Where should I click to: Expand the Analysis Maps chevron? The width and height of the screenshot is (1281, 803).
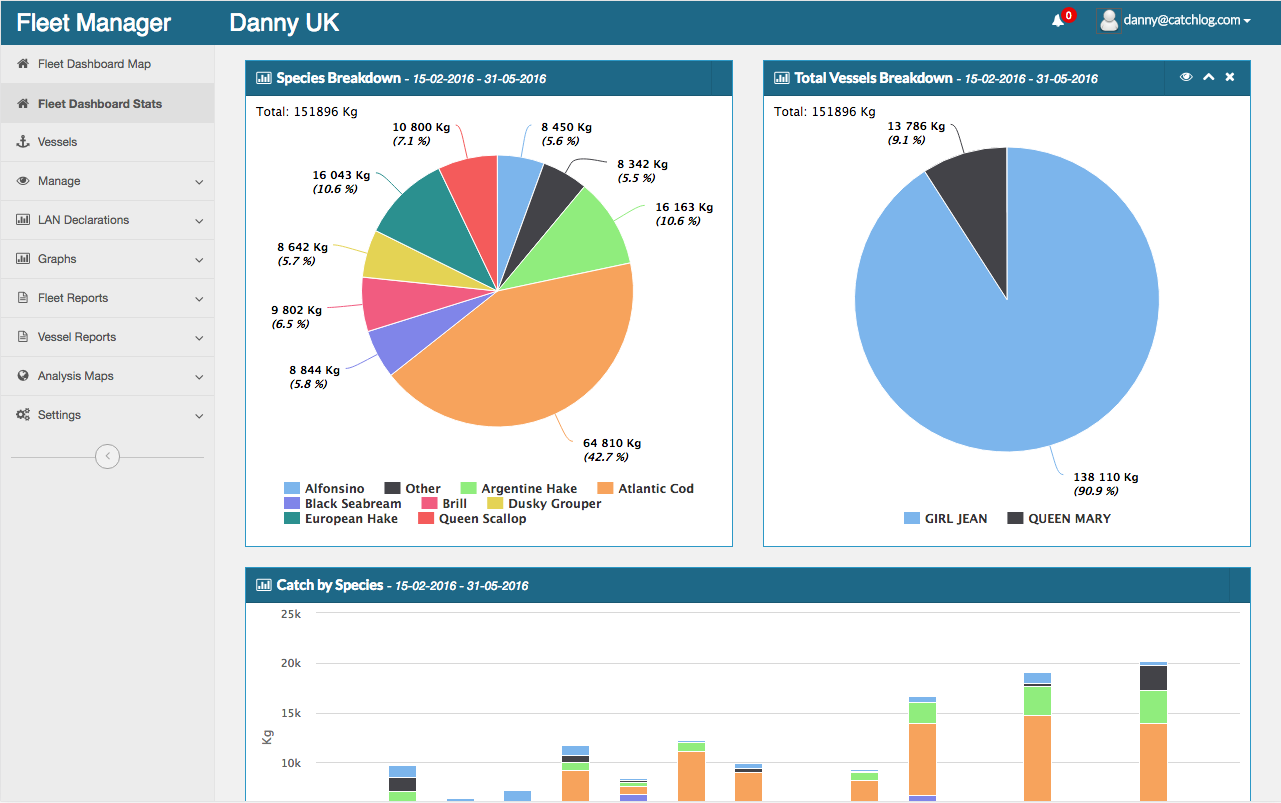click(199, 377)
